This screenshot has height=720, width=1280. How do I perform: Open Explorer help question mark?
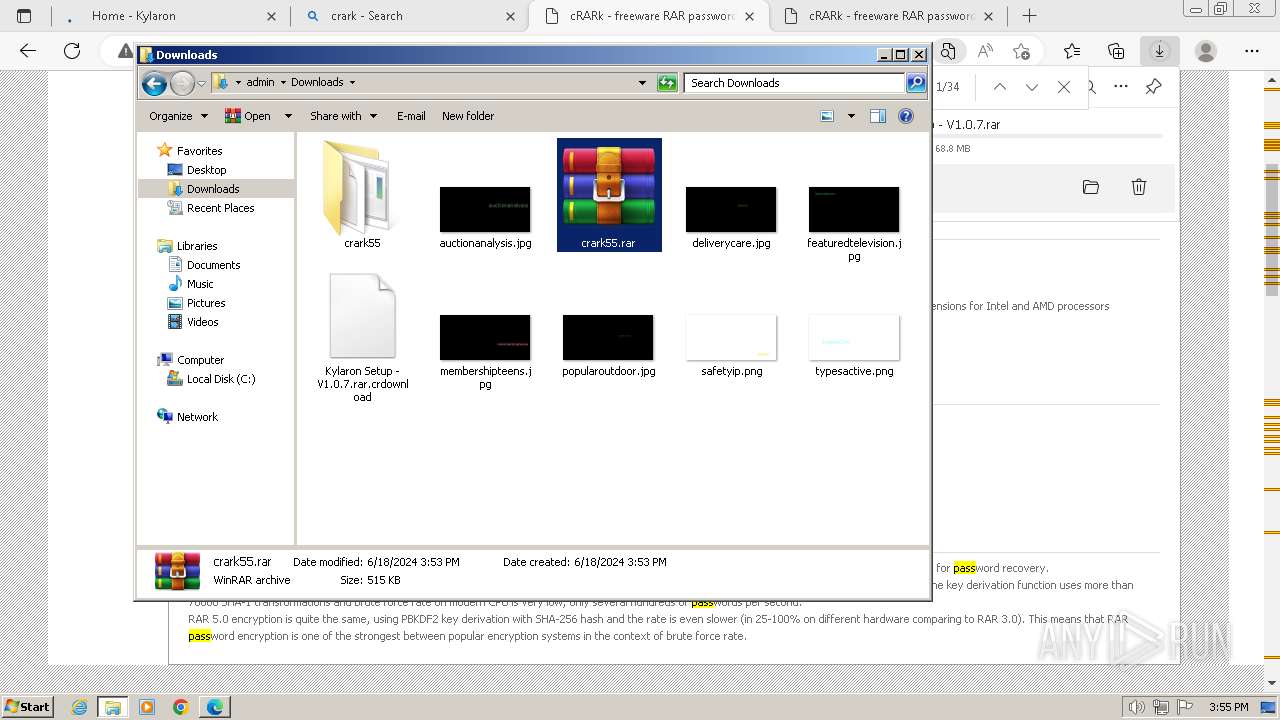[906, 116]
